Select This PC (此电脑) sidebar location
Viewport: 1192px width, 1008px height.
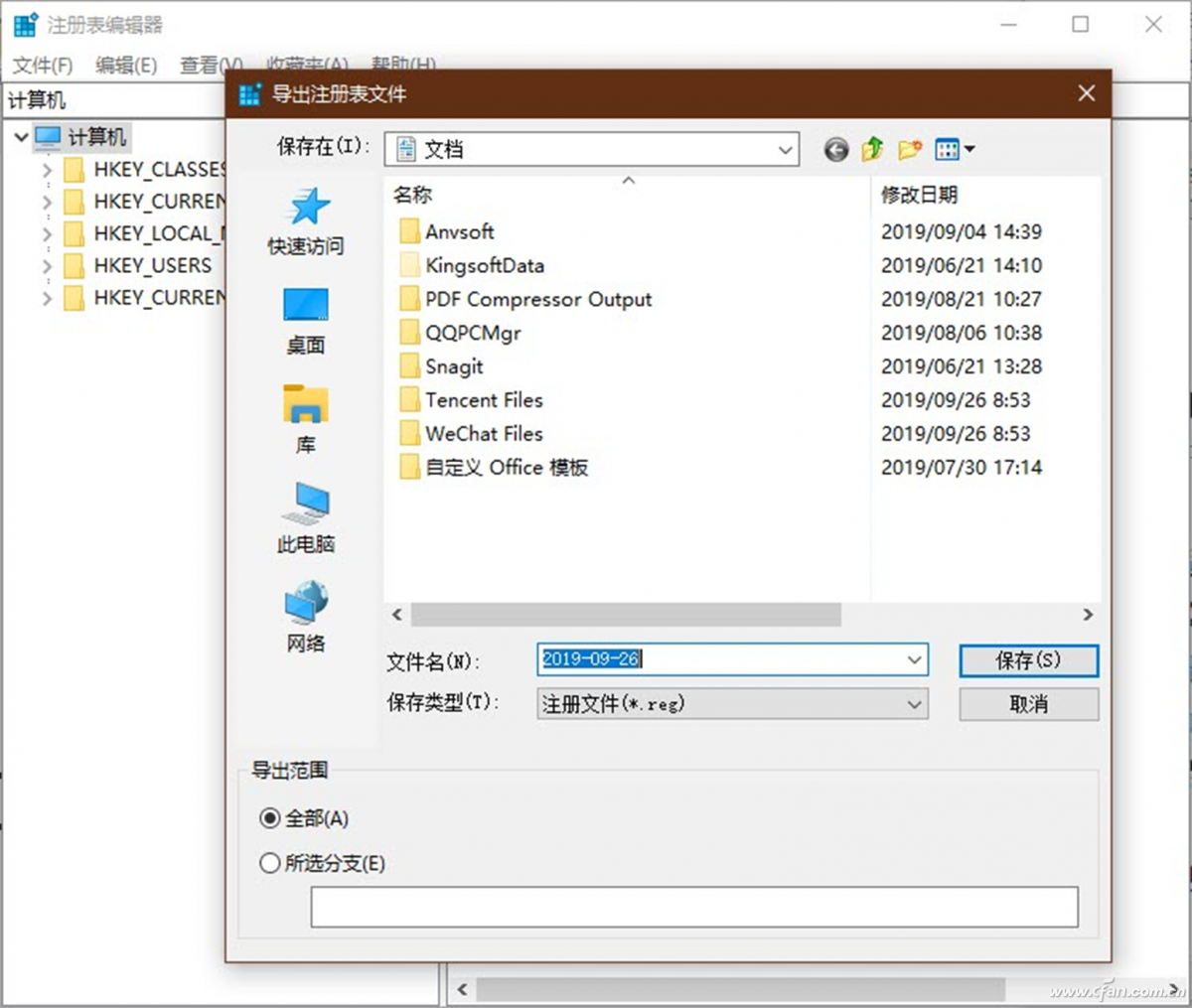(306, 518)
